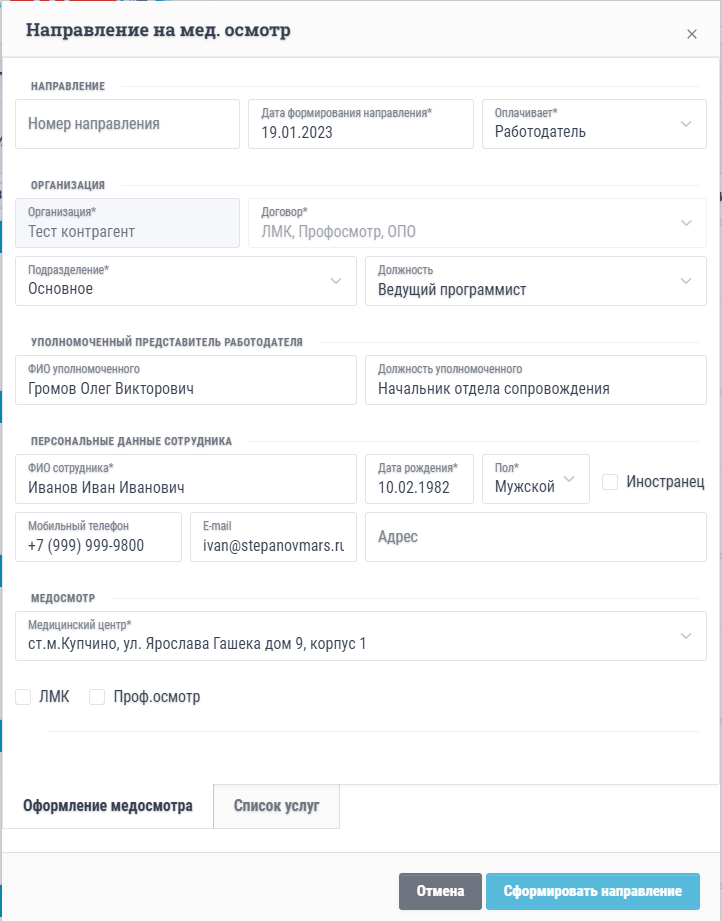Enable the ЛМК checkbox

point(24,697)
